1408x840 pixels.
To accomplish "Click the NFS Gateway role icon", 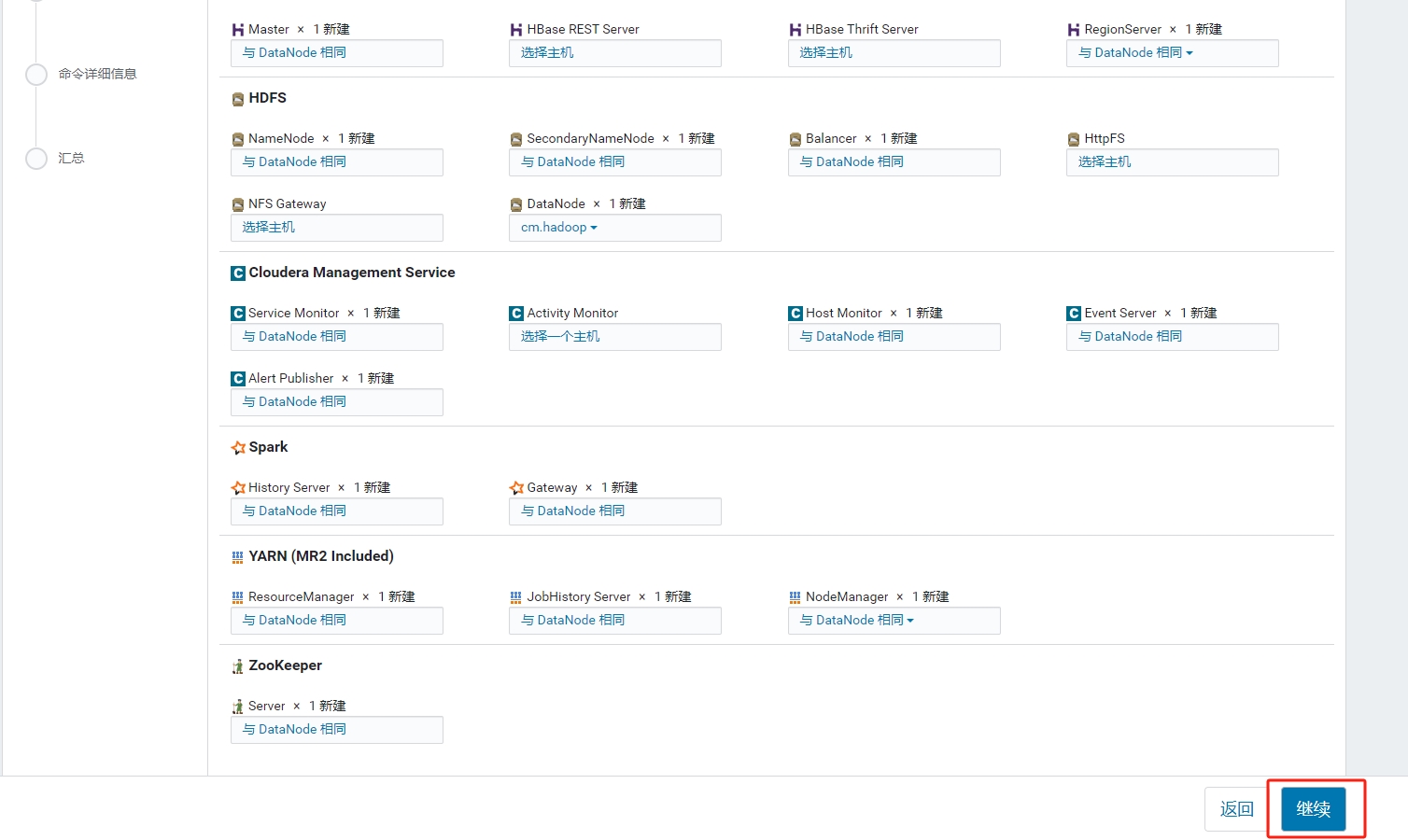I will pyautogui.click(x=238, y=204).
